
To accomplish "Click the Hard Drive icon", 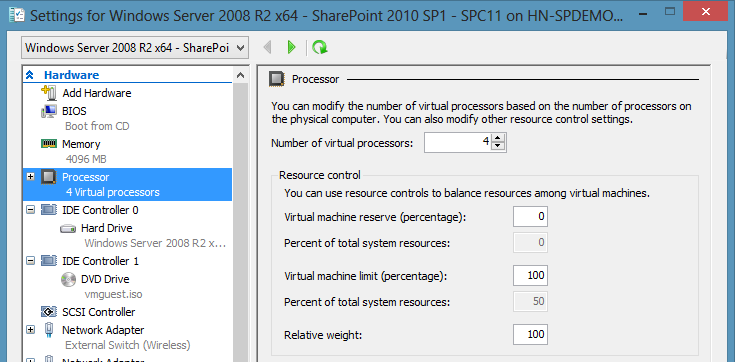I will (x=68, y=229).
